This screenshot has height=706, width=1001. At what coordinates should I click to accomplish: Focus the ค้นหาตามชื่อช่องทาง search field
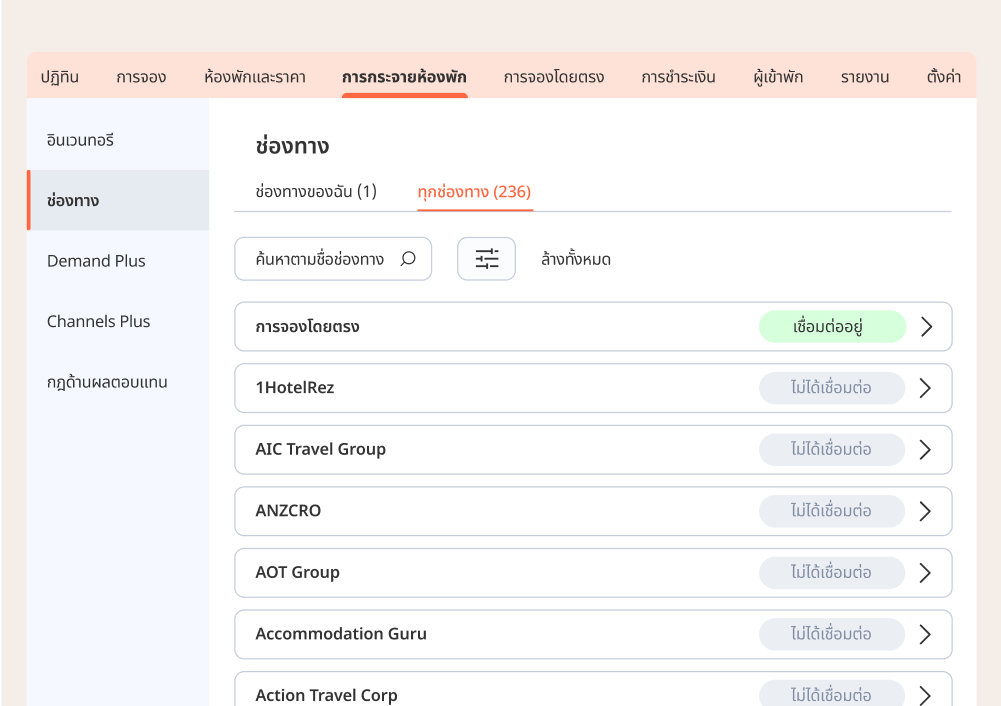point(320,259)
